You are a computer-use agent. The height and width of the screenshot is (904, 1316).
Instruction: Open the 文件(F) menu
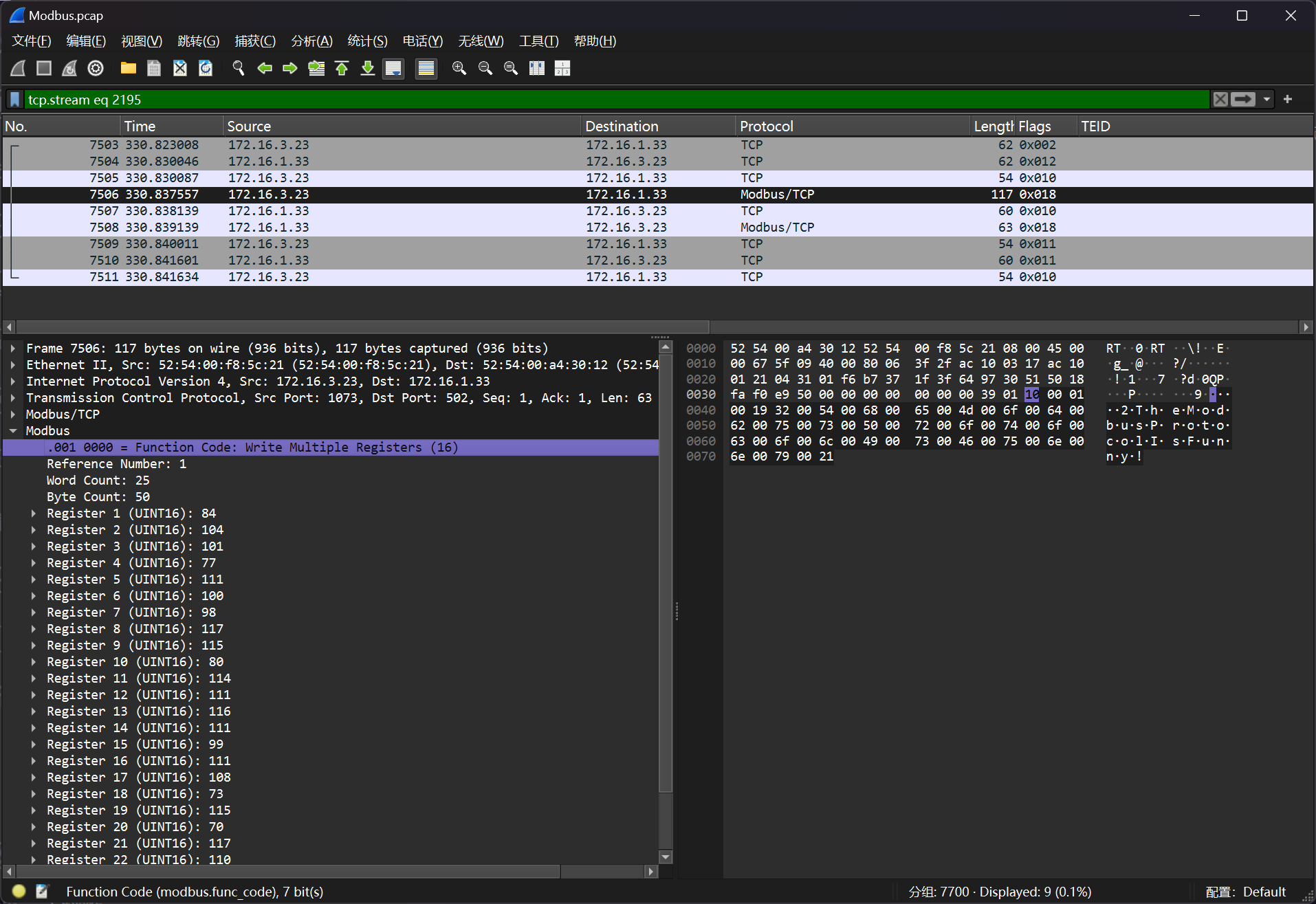(32, 41)
